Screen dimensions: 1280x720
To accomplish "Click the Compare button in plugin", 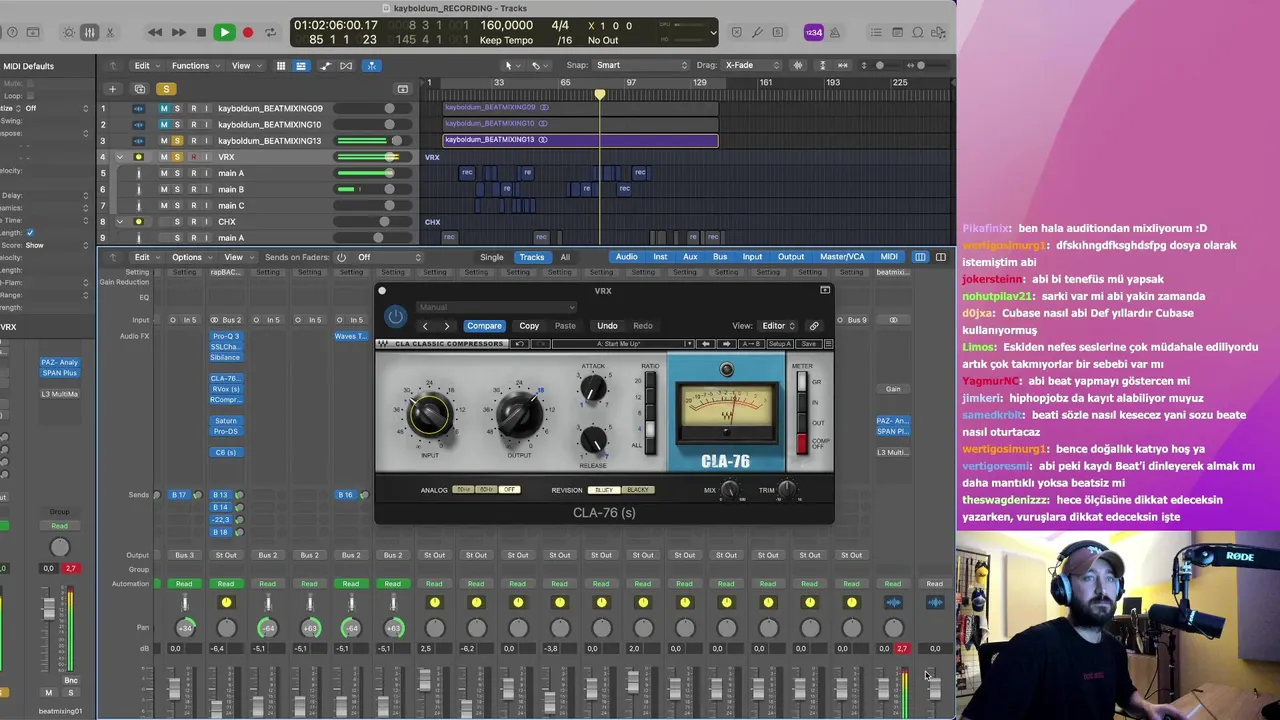I will (x=484, y=326).
